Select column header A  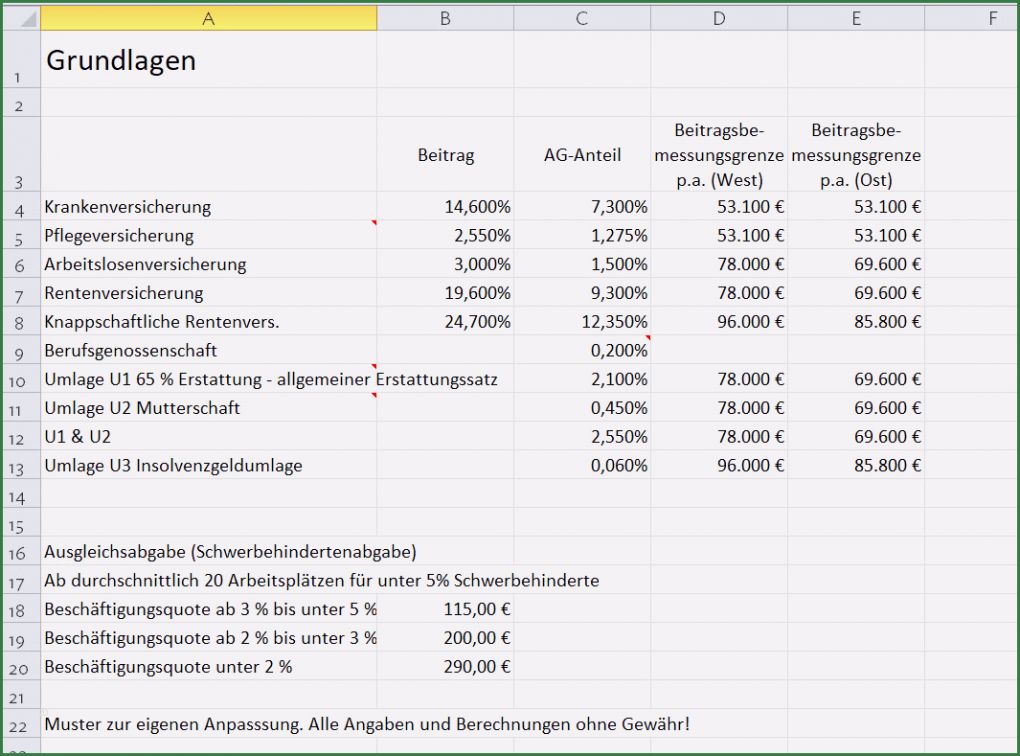point(207,17)
